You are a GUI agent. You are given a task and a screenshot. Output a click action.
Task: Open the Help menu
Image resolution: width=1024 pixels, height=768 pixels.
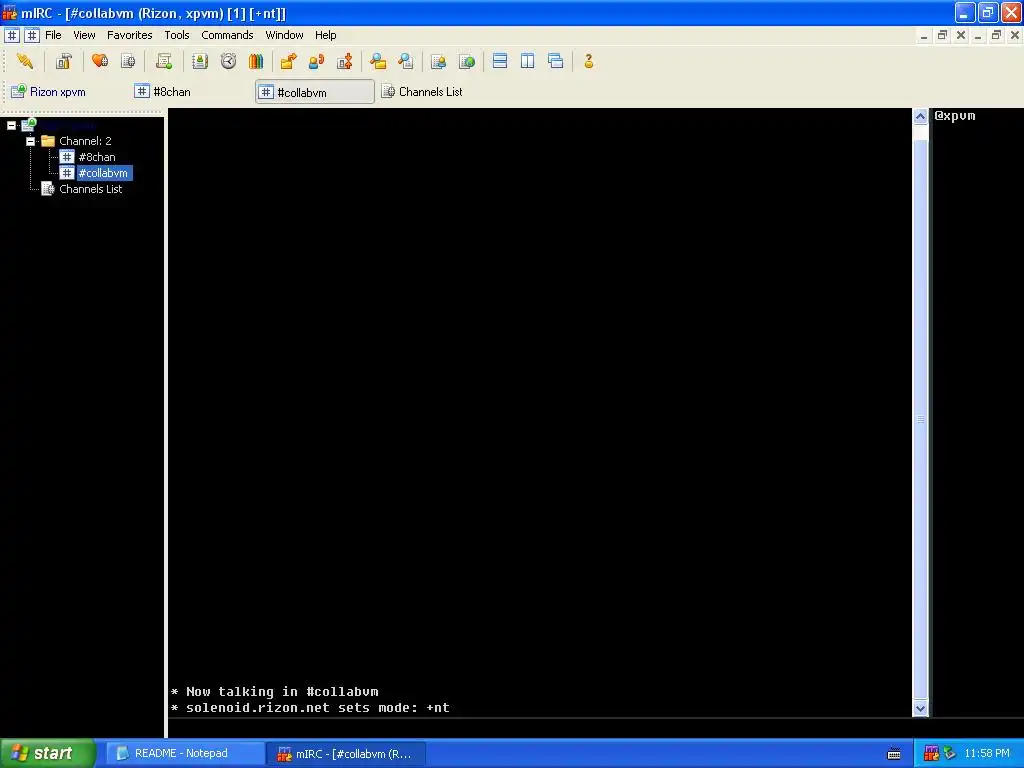coord(325,35)
